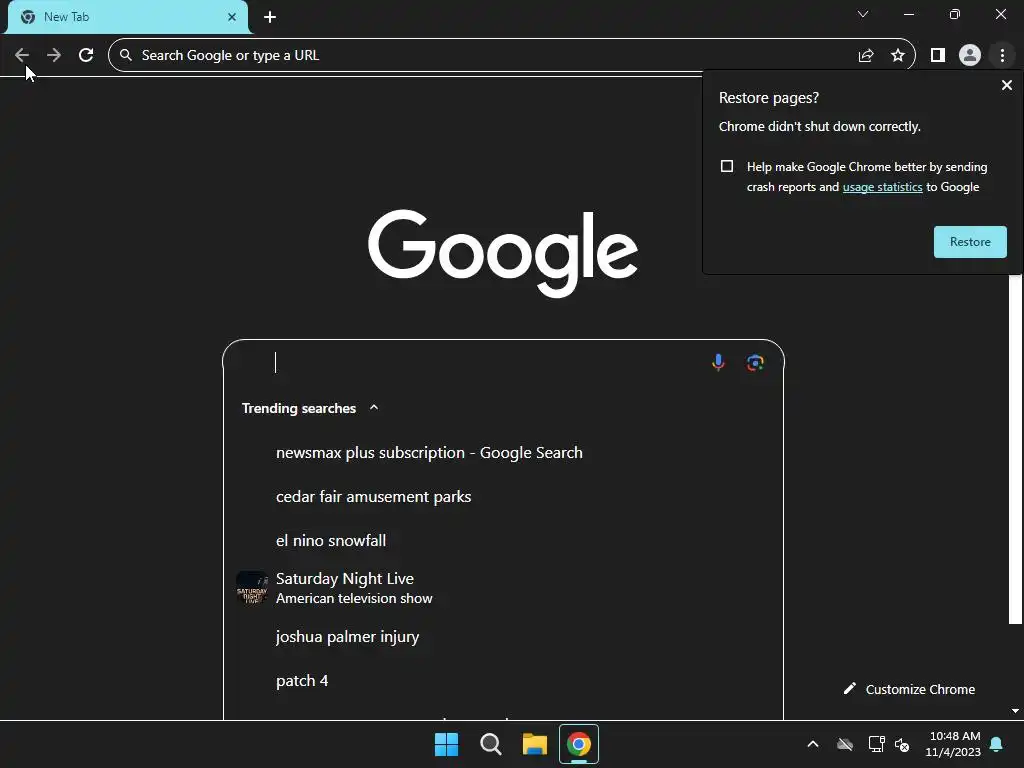Enable sending crash reports checkbox
Screen dimensions: 1024x768
click(x=727, y=166)
